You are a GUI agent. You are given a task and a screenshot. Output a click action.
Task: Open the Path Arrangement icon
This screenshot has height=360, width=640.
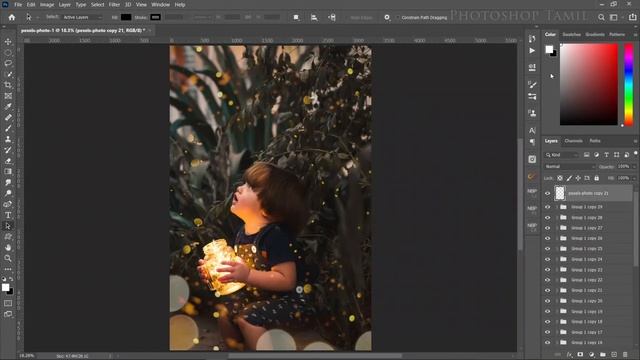tap(332, 18)
